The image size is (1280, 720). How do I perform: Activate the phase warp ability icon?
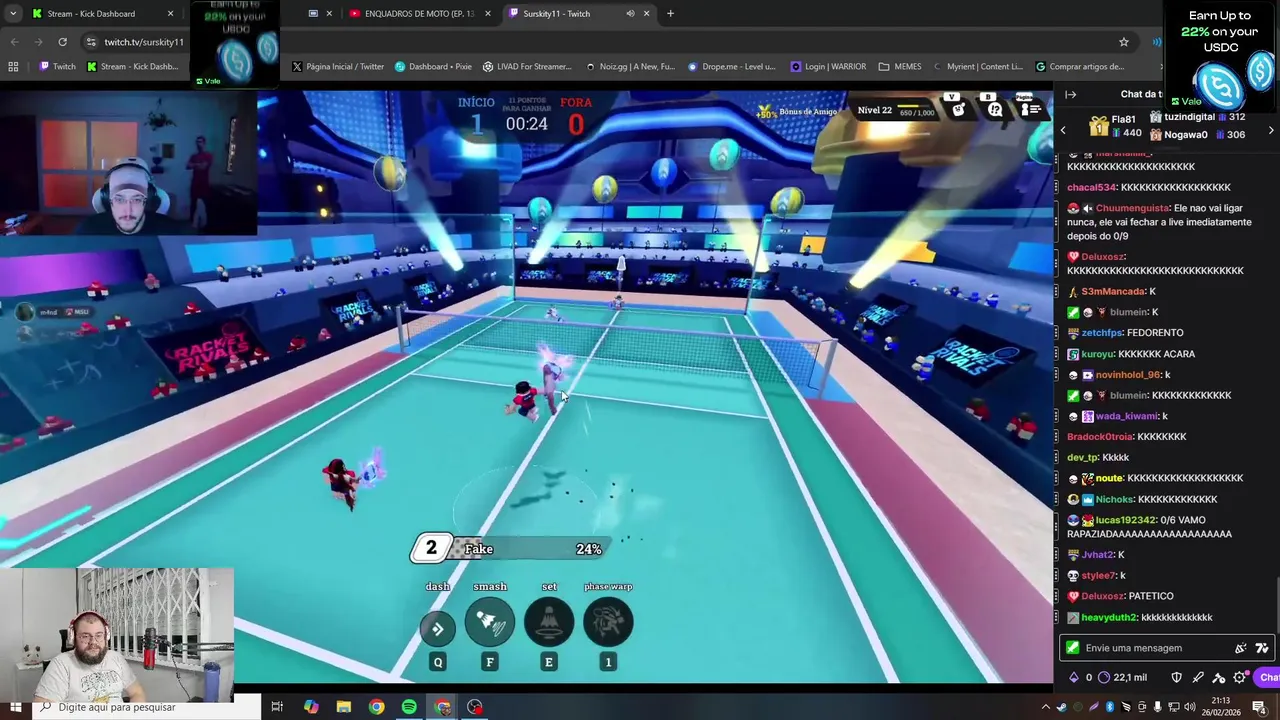click(x=608, y=624)
